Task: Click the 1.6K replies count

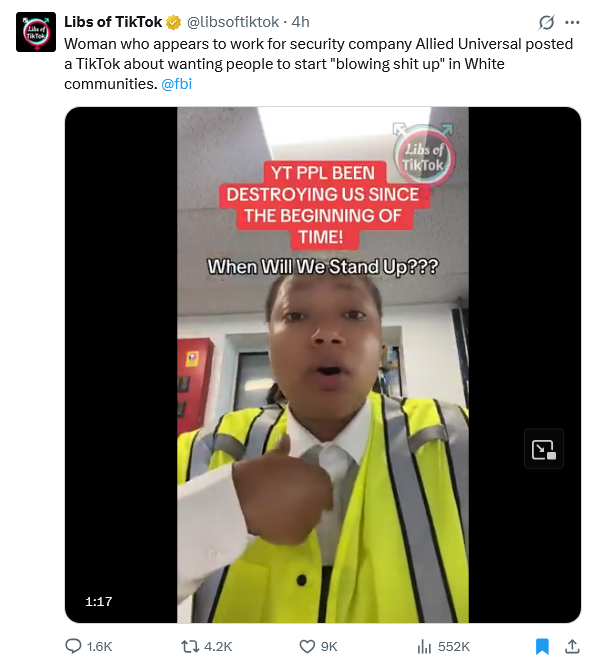Action: click(99, 647)
